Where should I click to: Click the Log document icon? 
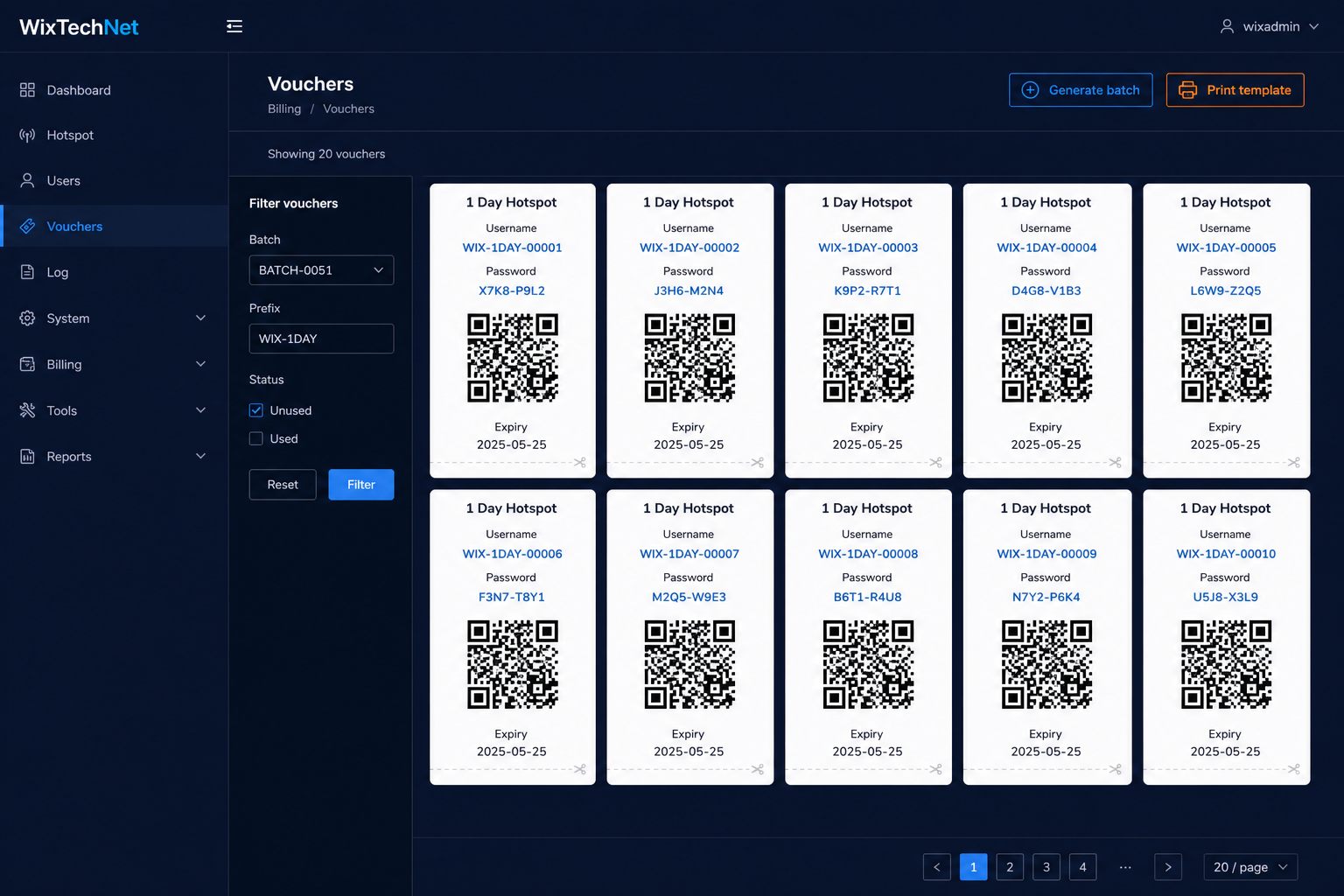27,272
